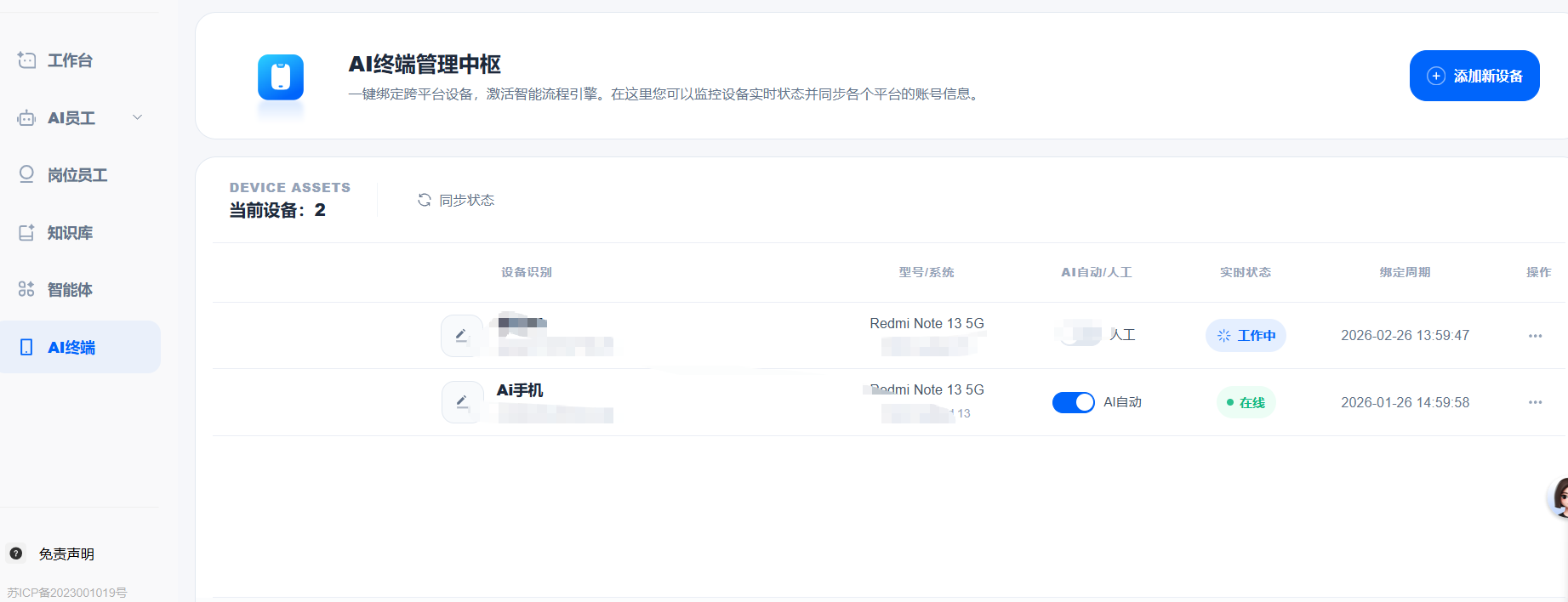Image resolution: width=1568 pixels, height=602 pixels.
Task: Enable the 人工 mode switch to AI
Action: tap(1079, 335)
